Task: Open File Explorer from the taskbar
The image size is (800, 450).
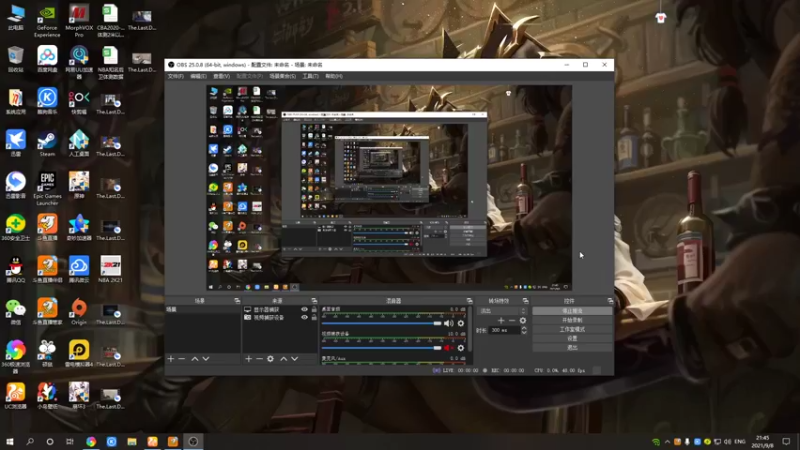Action: (132, 442)
